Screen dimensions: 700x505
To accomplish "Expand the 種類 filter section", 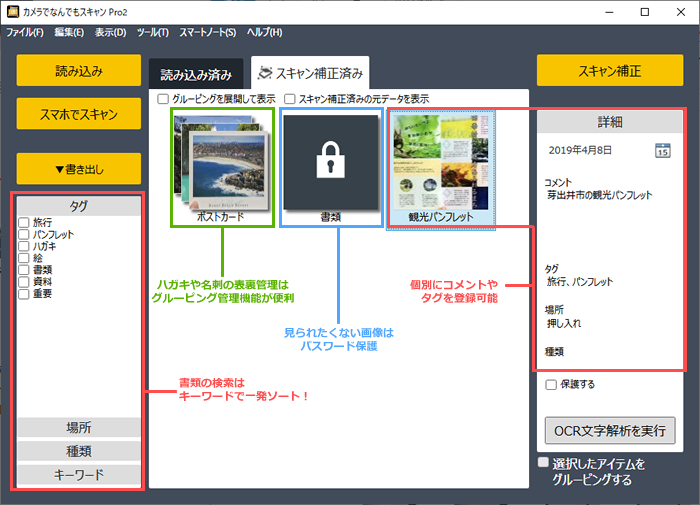I will coord(77,451).
